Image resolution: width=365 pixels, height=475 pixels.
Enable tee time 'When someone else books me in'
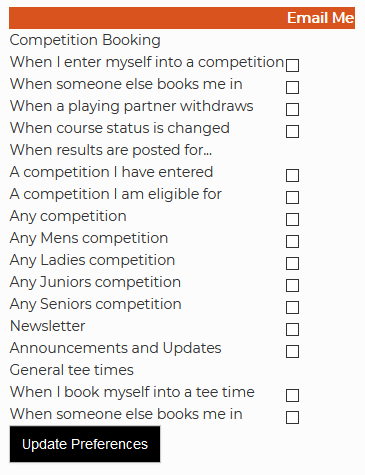(x=292, y=417)
